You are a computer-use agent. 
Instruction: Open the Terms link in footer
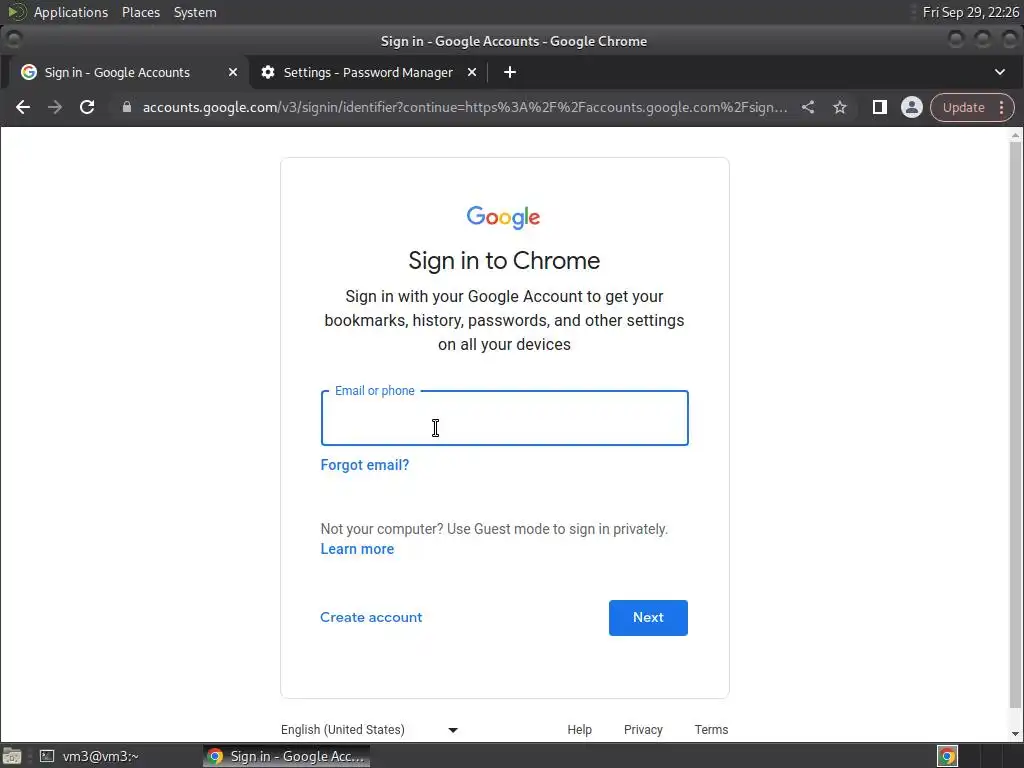(711, 729)
